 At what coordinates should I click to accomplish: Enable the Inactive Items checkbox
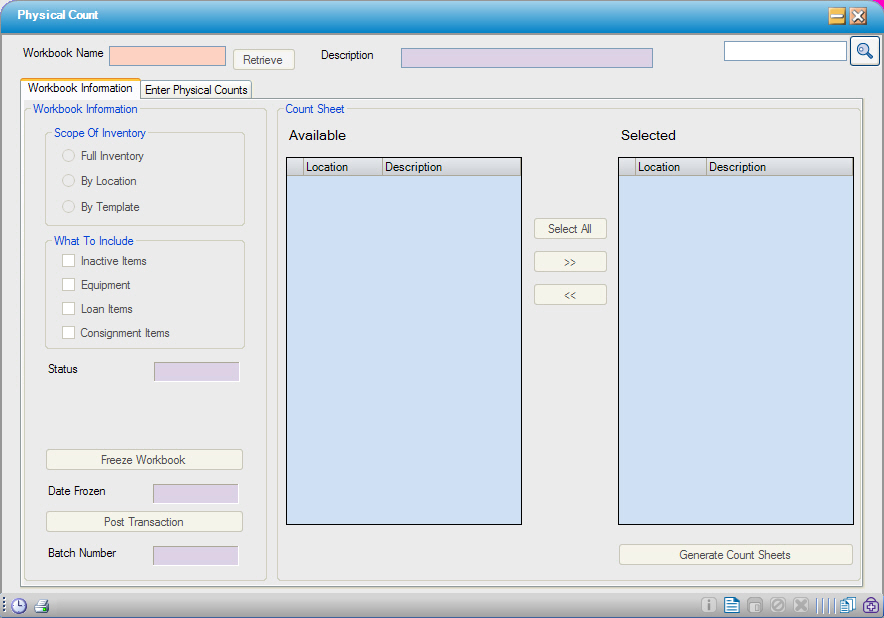[x=69, y=261]
